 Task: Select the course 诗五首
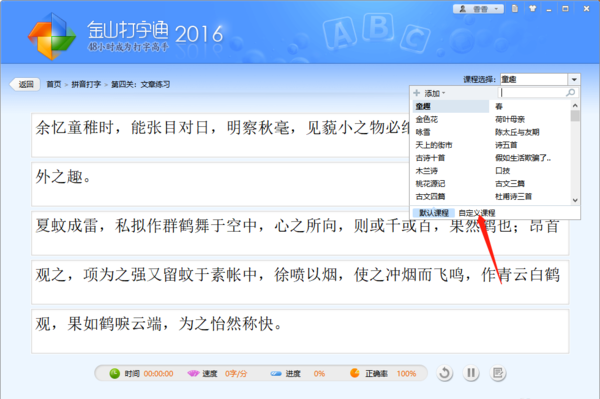pyautogui.click(x=506, y=145)
